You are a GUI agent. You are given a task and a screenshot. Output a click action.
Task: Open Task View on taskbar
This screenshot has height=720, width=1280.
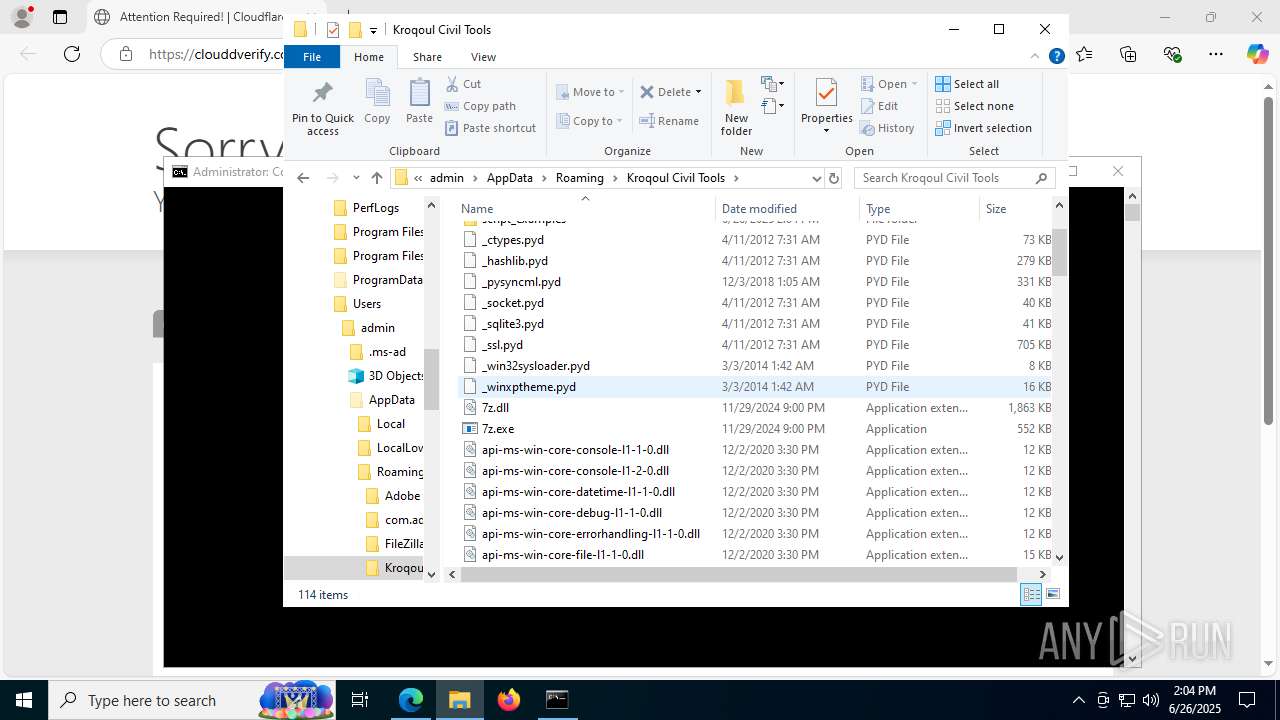tap(360, 700)
